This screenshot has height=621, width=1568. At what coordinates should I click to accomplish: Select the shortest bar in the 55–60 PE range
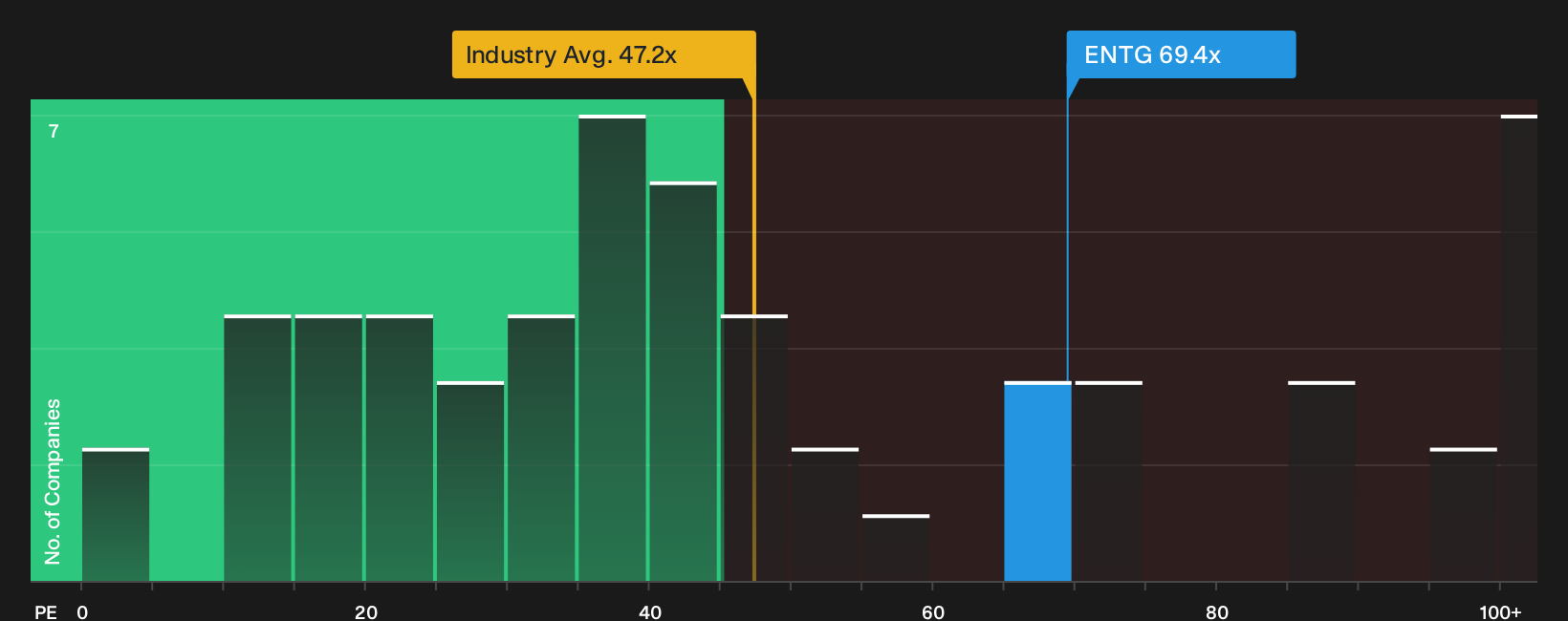click(x=896, y=548)
